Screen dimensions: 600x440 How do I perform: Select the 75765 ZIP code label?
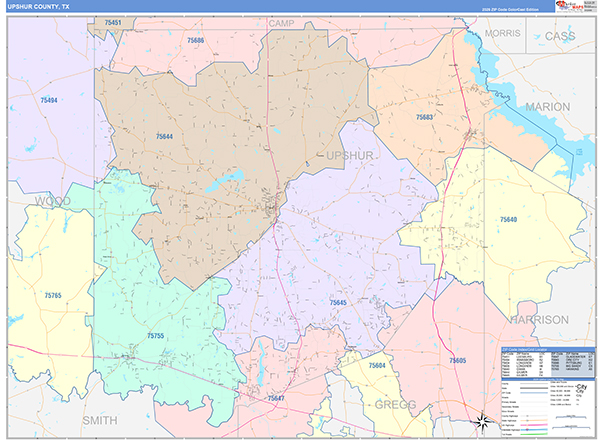53,295
